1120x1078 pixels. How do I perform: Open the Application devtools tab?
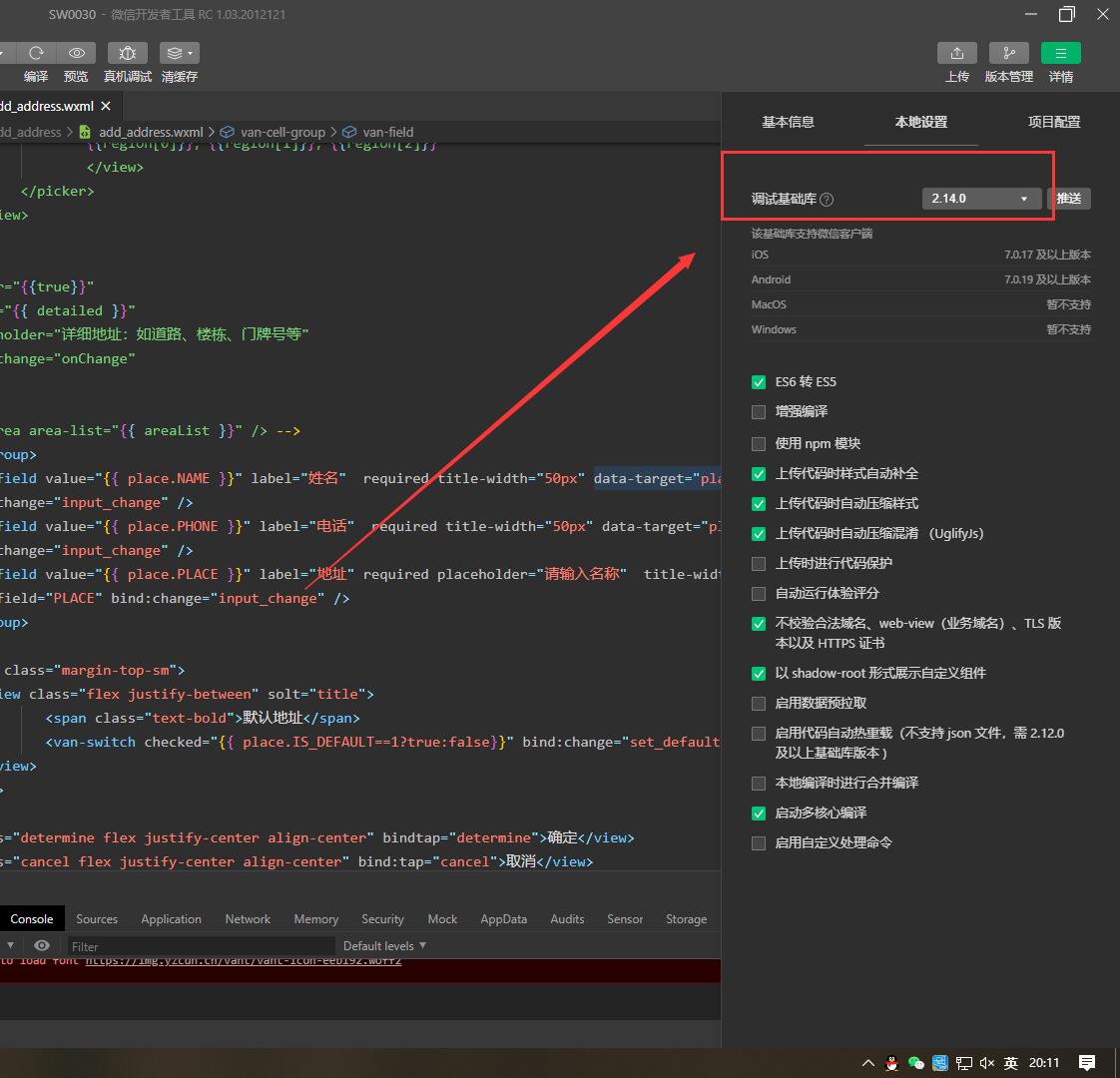171,918
